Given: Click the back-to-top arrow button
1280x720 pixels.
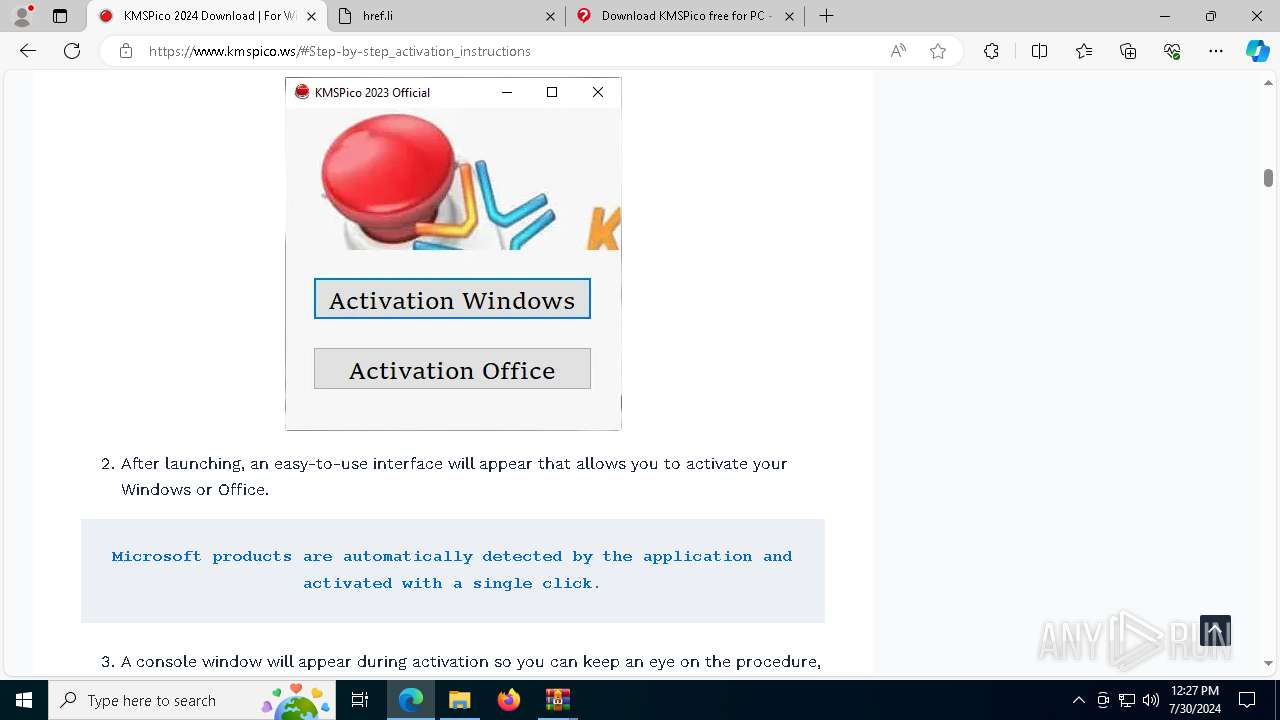Looking at the screenshot, I should tap(1215, 631).
